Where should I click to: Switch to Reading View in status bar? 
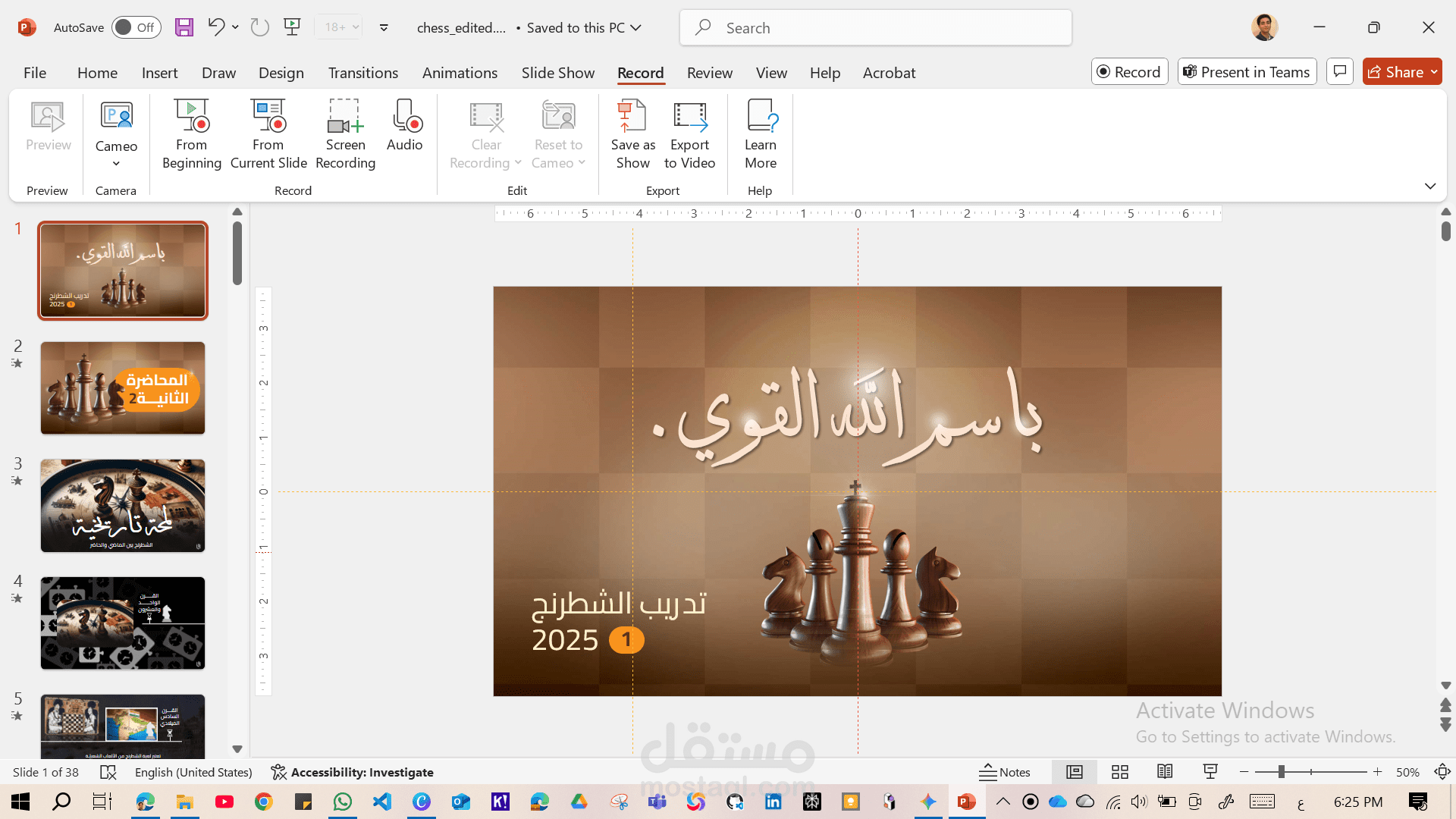point(1165,772)
